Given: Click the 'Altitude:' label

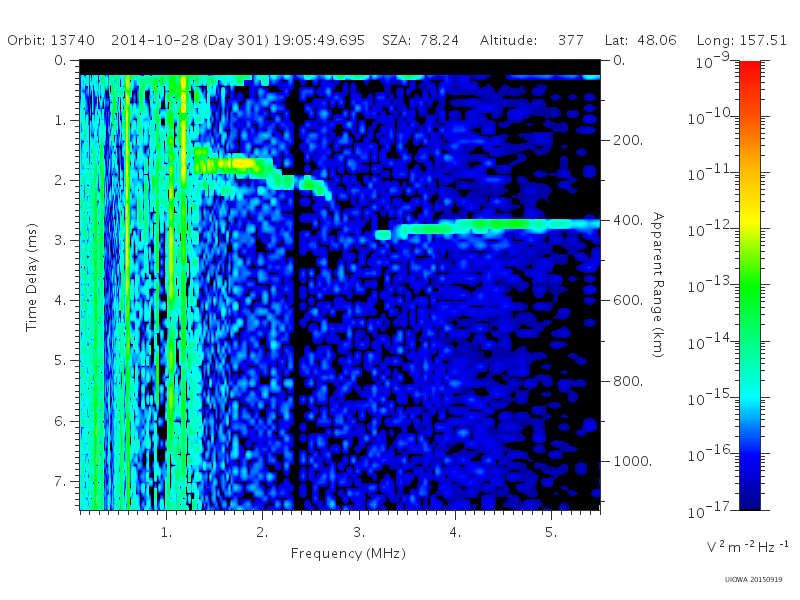Looking at the screenshot, I should pyautogui.click(x=508, y=40).
